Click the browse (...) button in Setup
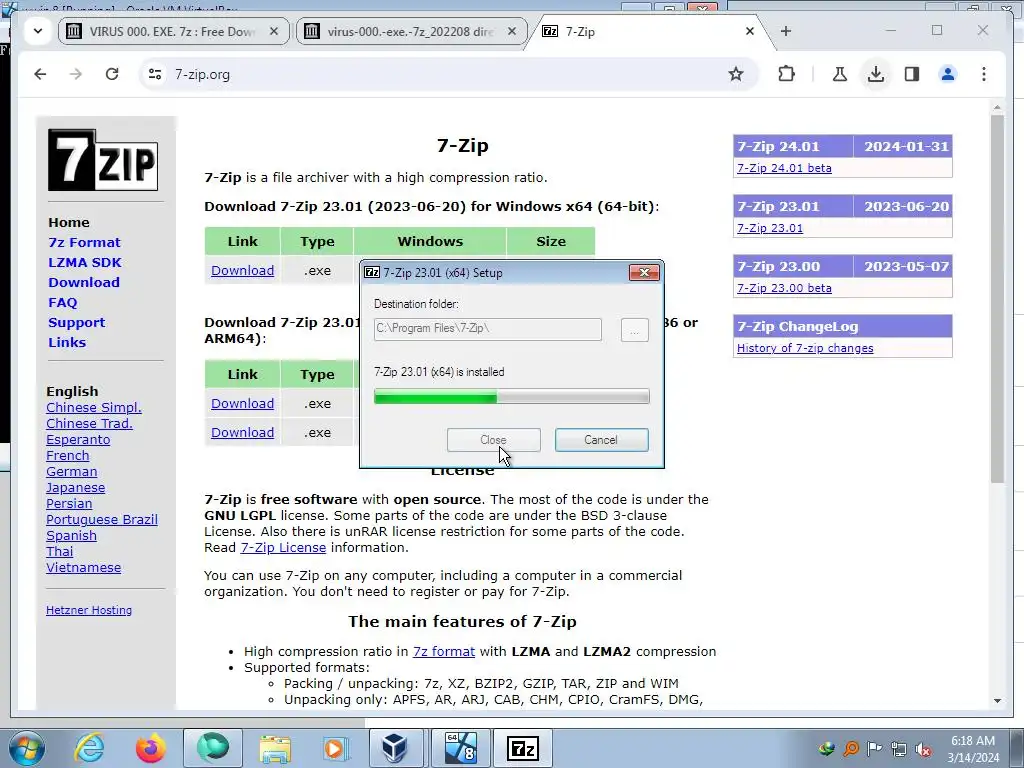 (634, 330)
